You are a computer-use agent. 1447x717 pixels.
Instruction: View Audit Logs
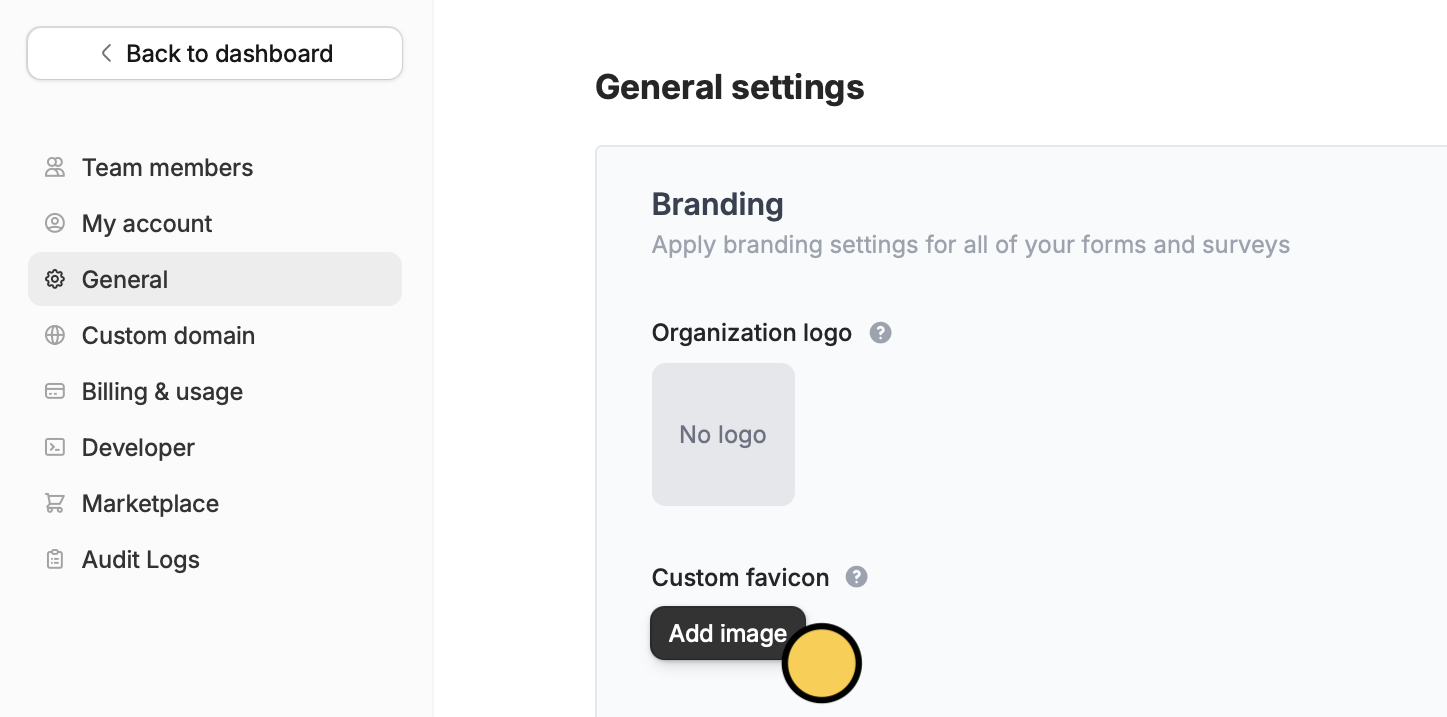(x=141, y=559)
